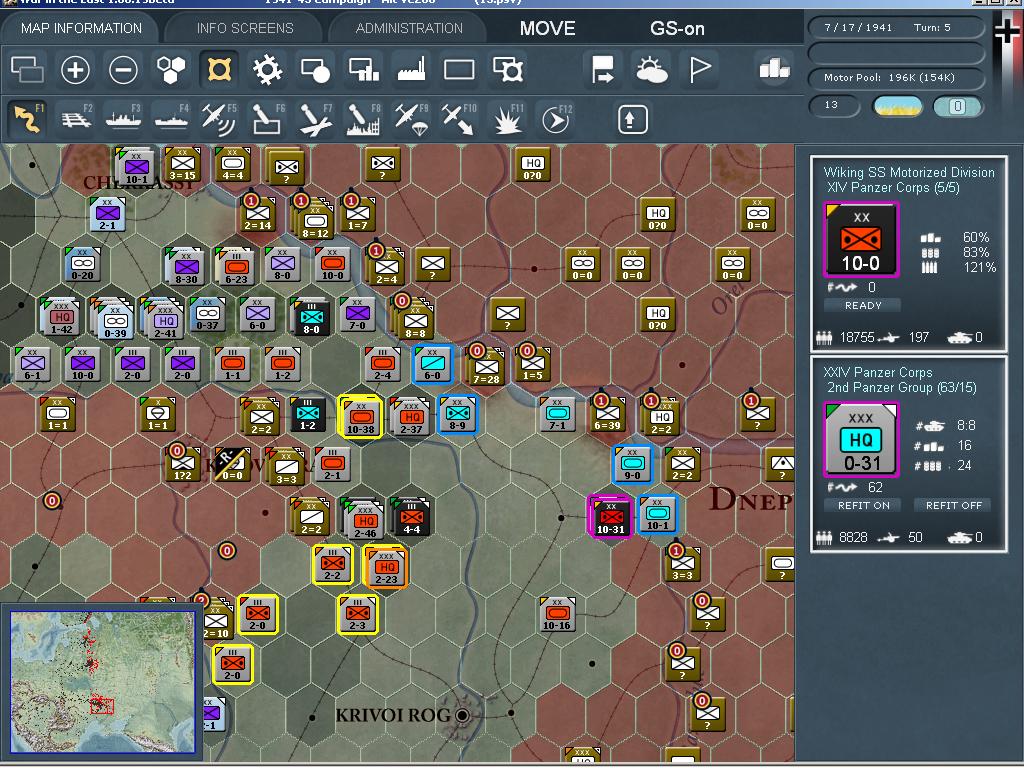Click the 2nd Panzer Group (63/15) link

coord(902,387)
